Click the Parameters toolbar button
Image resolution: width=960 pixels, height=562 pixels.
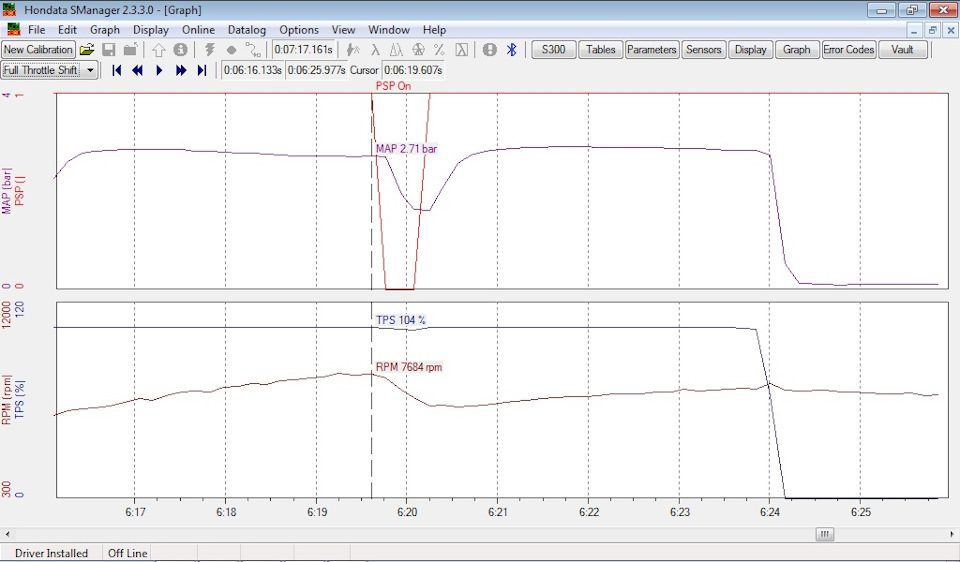click(651, 50)
